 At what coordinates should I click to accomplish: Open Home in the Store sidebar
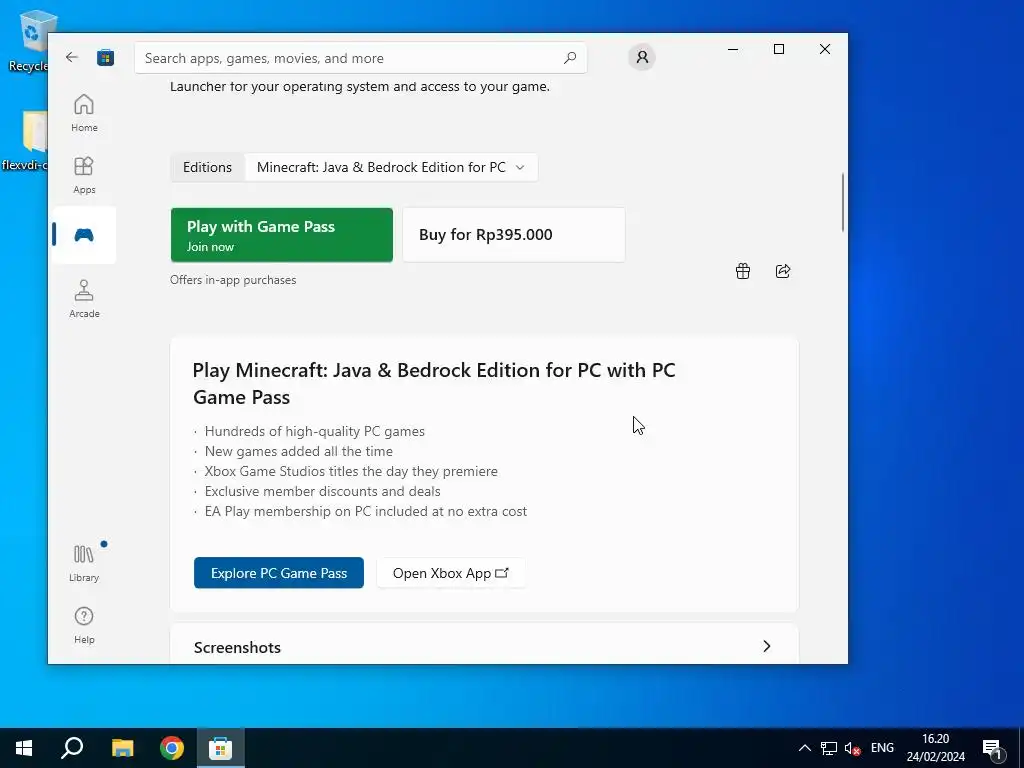[x=84, y=113]
